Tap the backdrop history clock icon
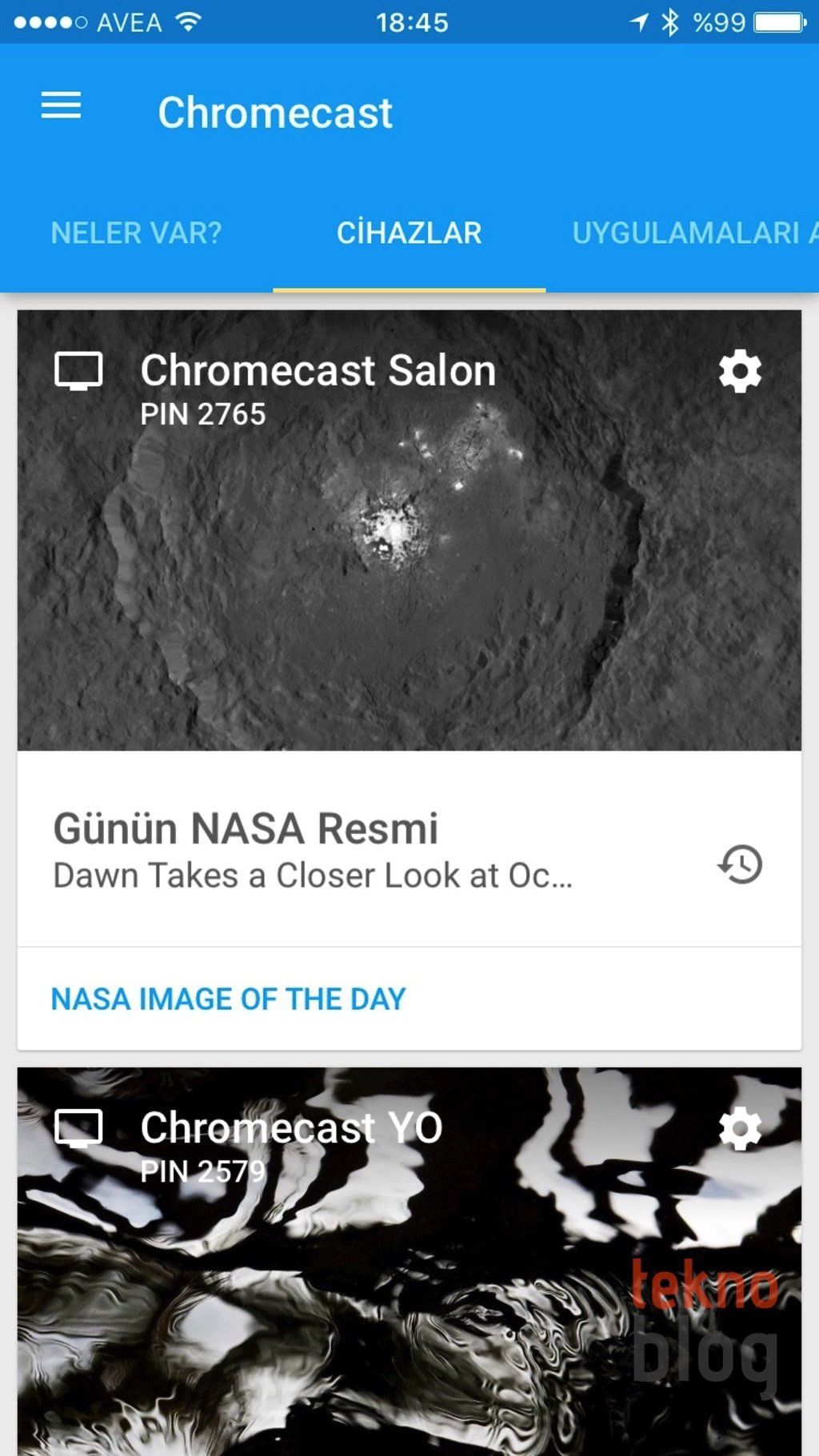The height and width of the screenshot is (1456, 819). [740, 864]
